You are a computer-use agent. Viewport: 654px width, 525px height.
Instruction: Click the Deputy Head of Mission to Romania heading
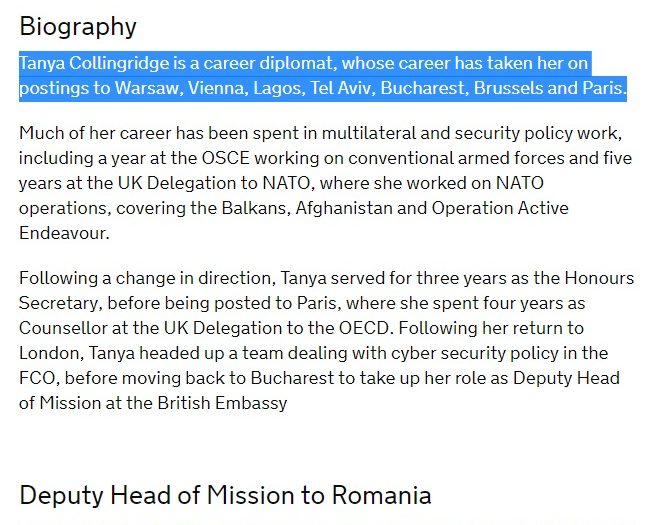point(225,495)
